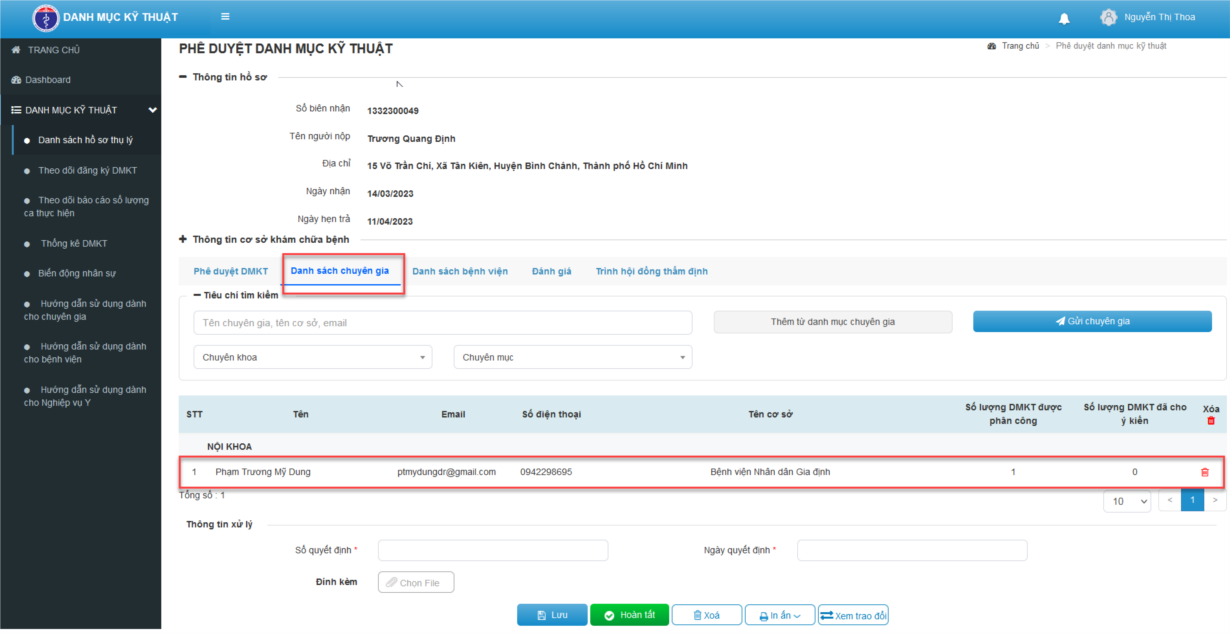1230x634 pixels.
Task: Go to next page in pagination
Action: [x=1215, y=500]
